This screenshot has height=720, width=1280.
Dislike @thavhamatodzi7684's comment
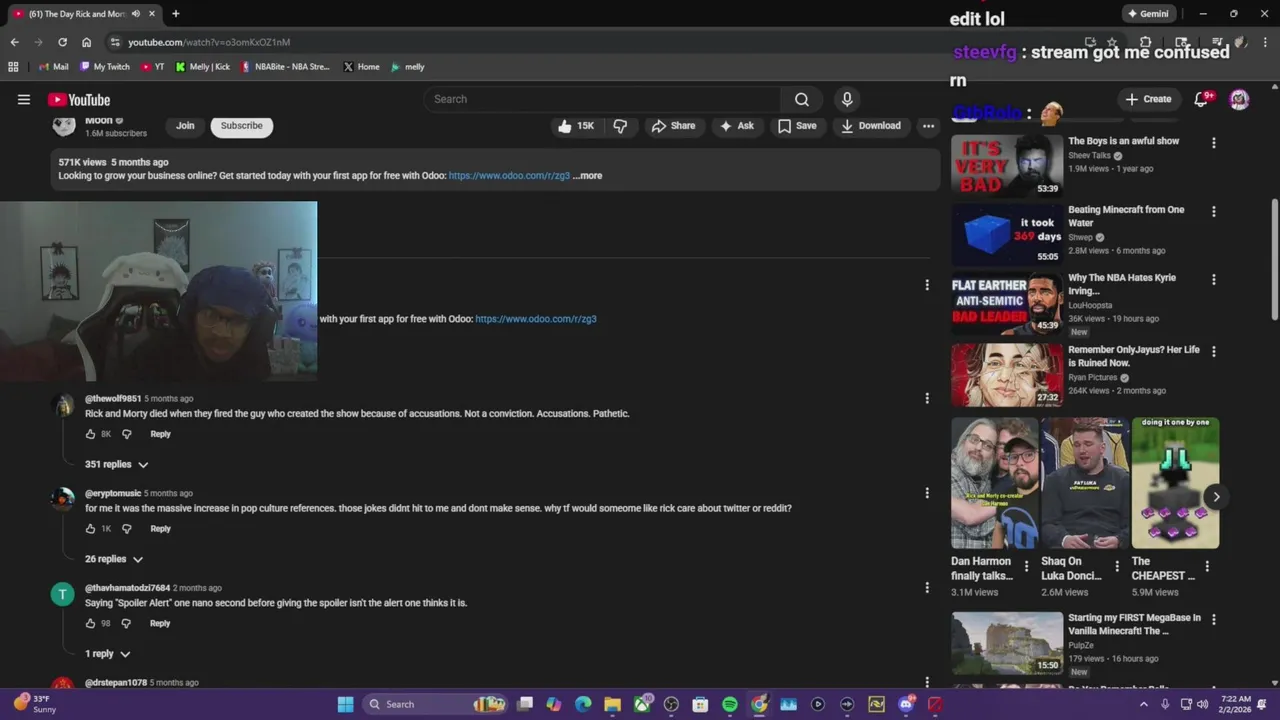[127, 623]
